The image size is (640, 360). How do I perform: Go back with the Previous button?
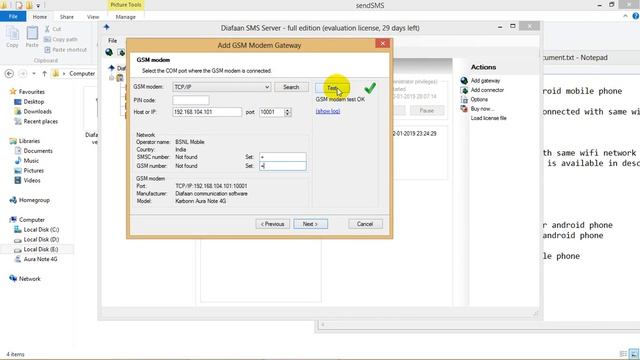pyautogui.click(x=272, y=224)
